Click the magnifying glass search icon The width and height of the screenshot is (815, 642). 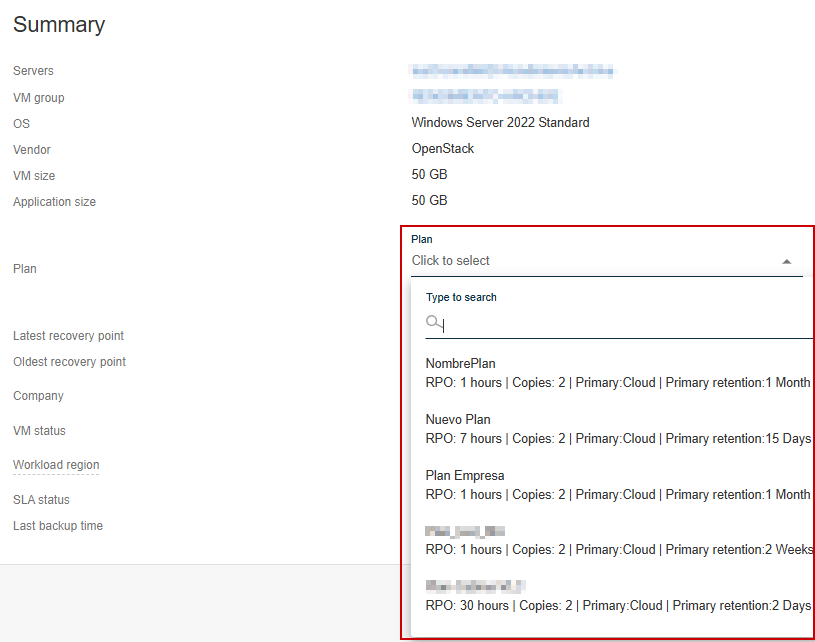click(433, 322)
